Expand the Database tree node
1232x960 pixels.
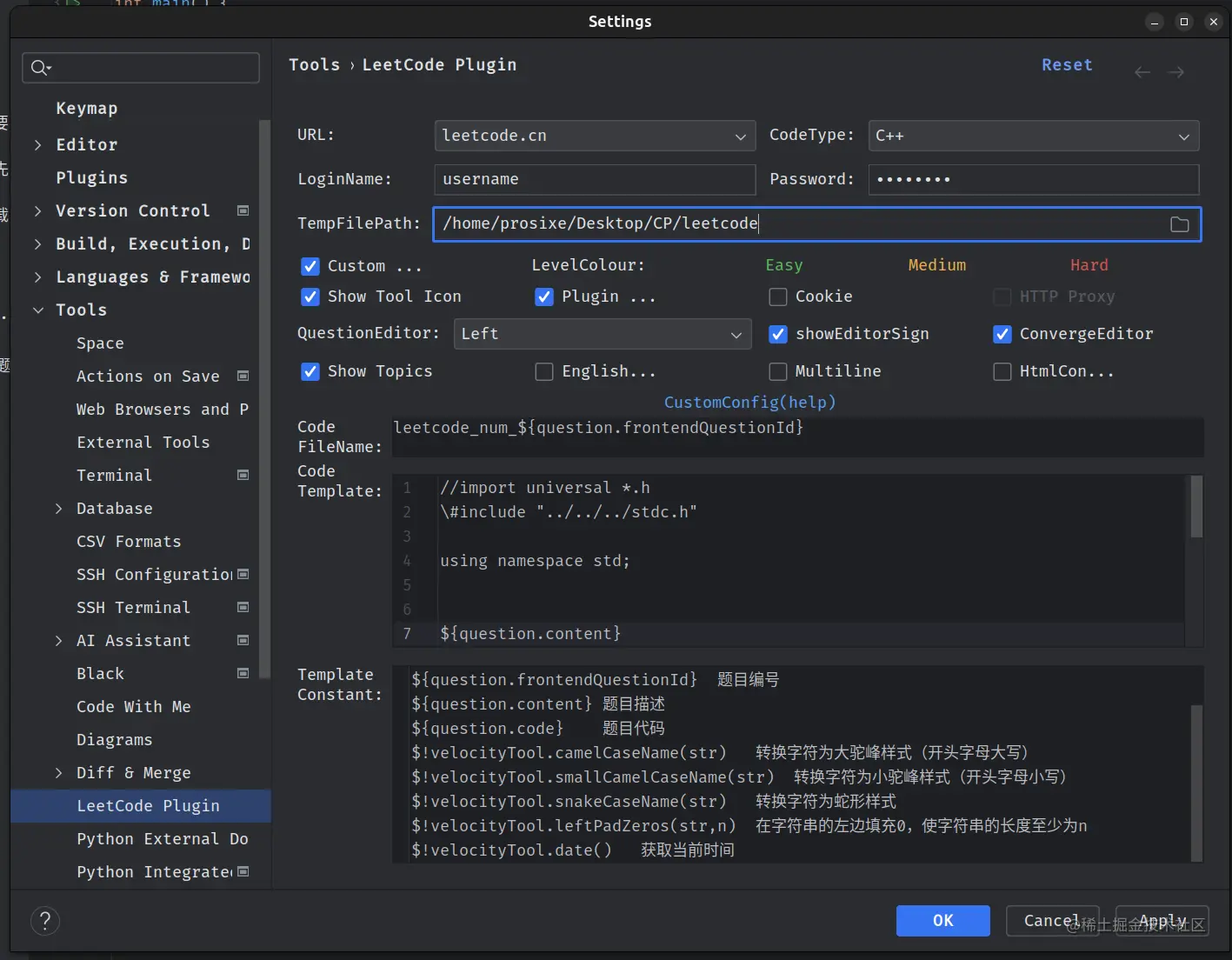[x=58, y=509]
